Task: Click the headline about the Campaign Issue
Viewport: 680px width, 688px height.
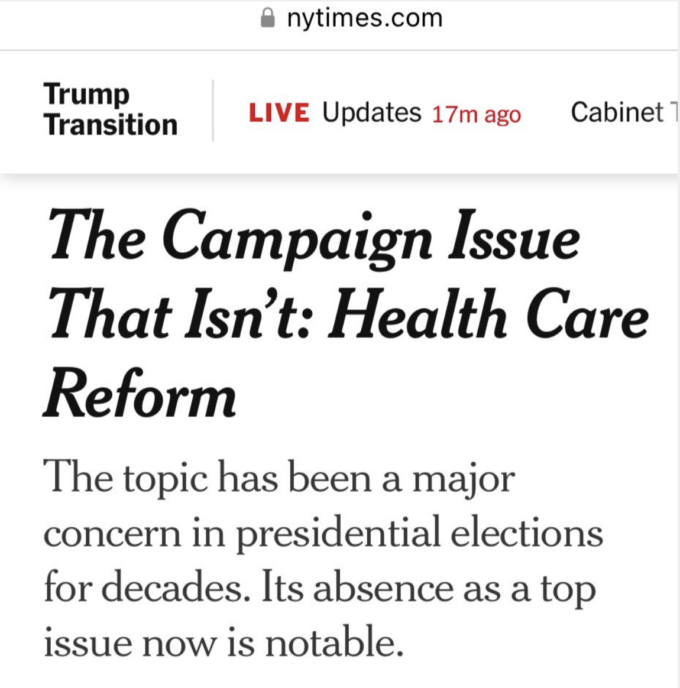Action: click(347, 313)
